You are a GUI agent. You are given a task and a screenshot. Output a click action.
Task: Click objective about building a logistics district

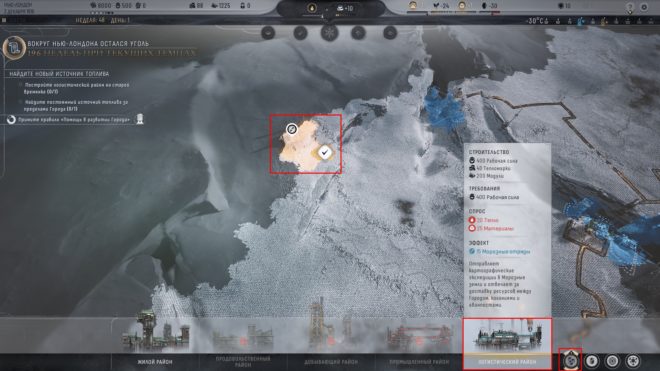pyautogui.click(x=77, y=88)
